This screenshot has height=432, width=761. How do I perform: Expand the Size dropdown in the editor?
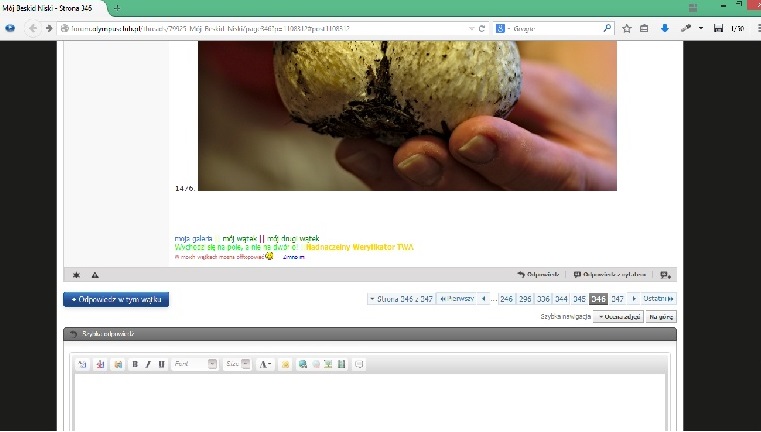[237, 364]
